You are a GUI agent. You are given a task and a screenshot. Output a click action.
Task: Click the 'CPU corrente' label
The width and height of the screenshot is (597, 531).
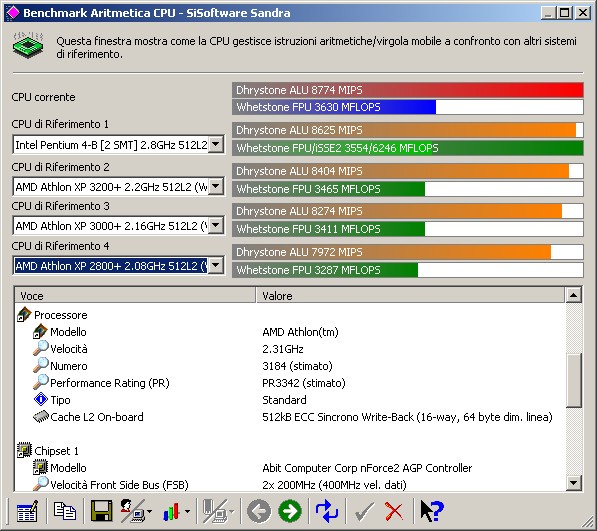[43, 97]
